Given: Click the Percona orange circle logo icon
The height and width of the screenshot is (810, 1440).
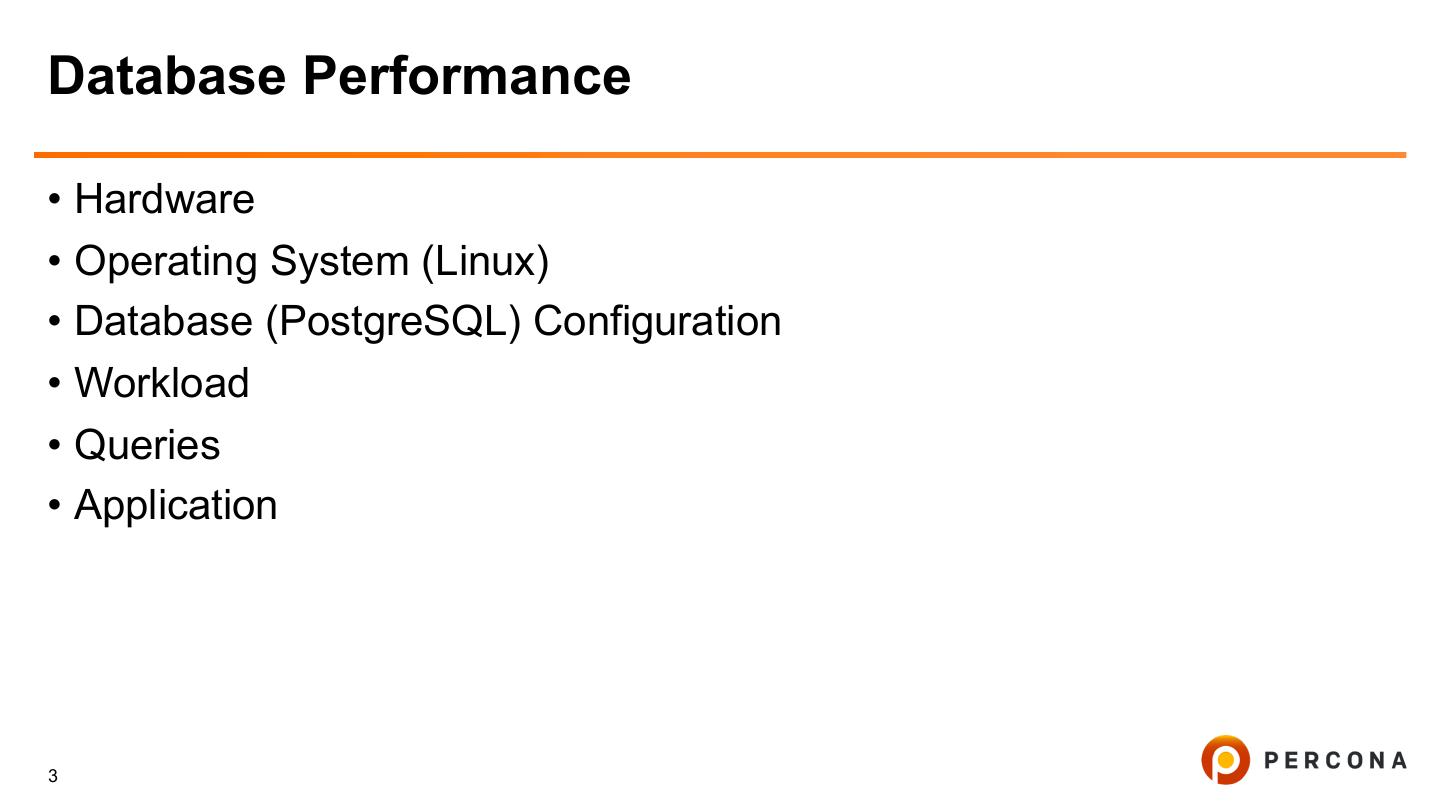Looking at the screenshot, I should tap(1225, 760).
